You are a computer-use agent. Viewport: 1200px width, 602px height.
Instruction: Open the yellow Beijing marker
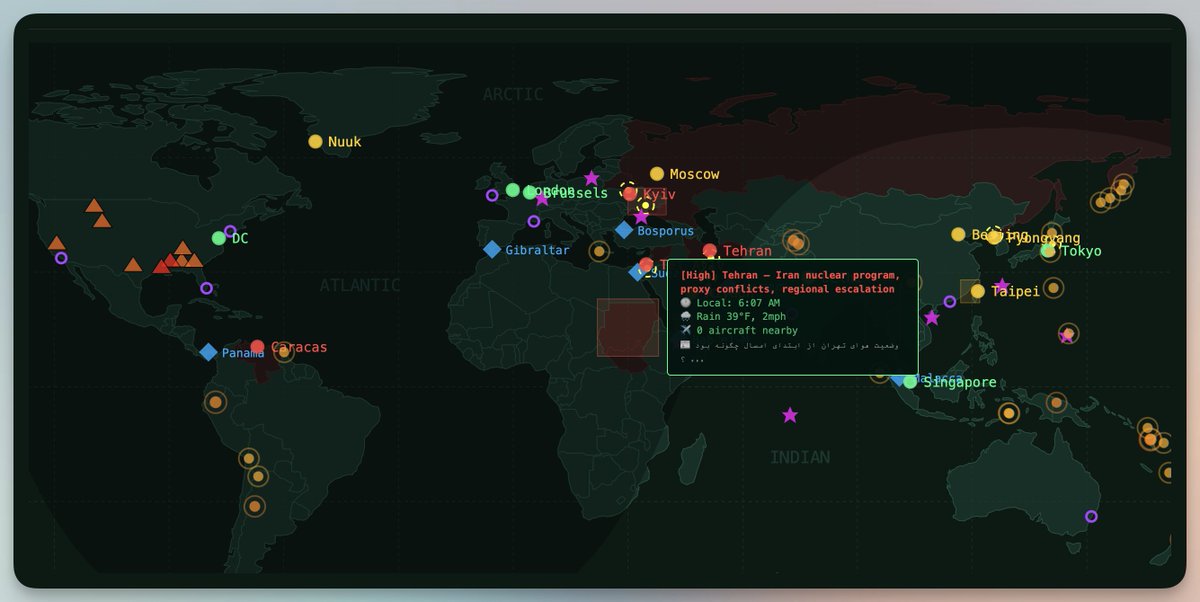tap(958, 234)
